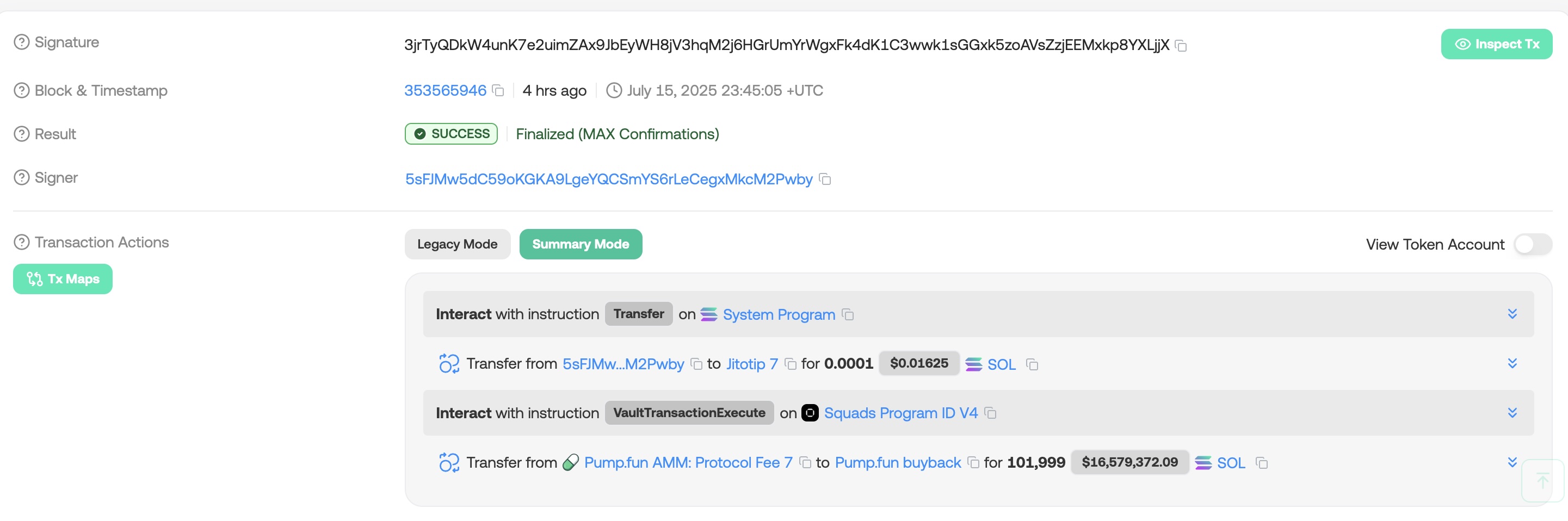Switch to Summary Mode
Image resolution: width=1568 pixels, height=521 pixels.
click(x=581, y=244)
